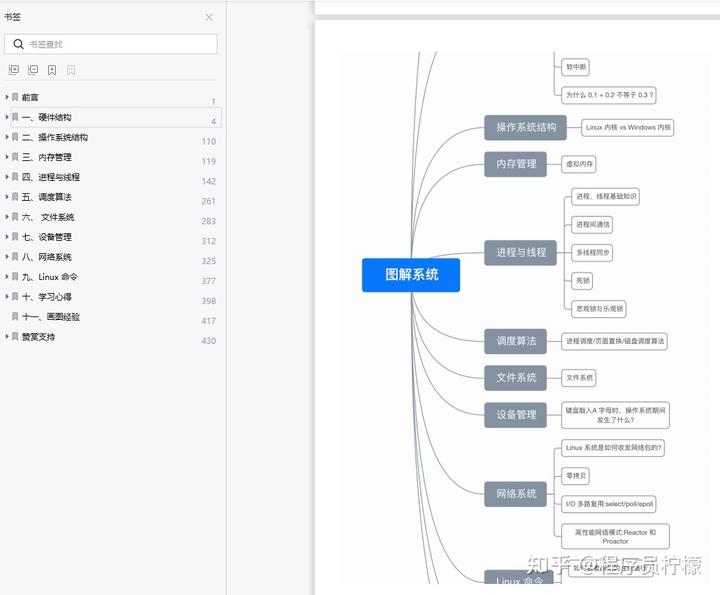Click the 书签查找 search field
The image size is (720, 595).
tap(118, 44)
